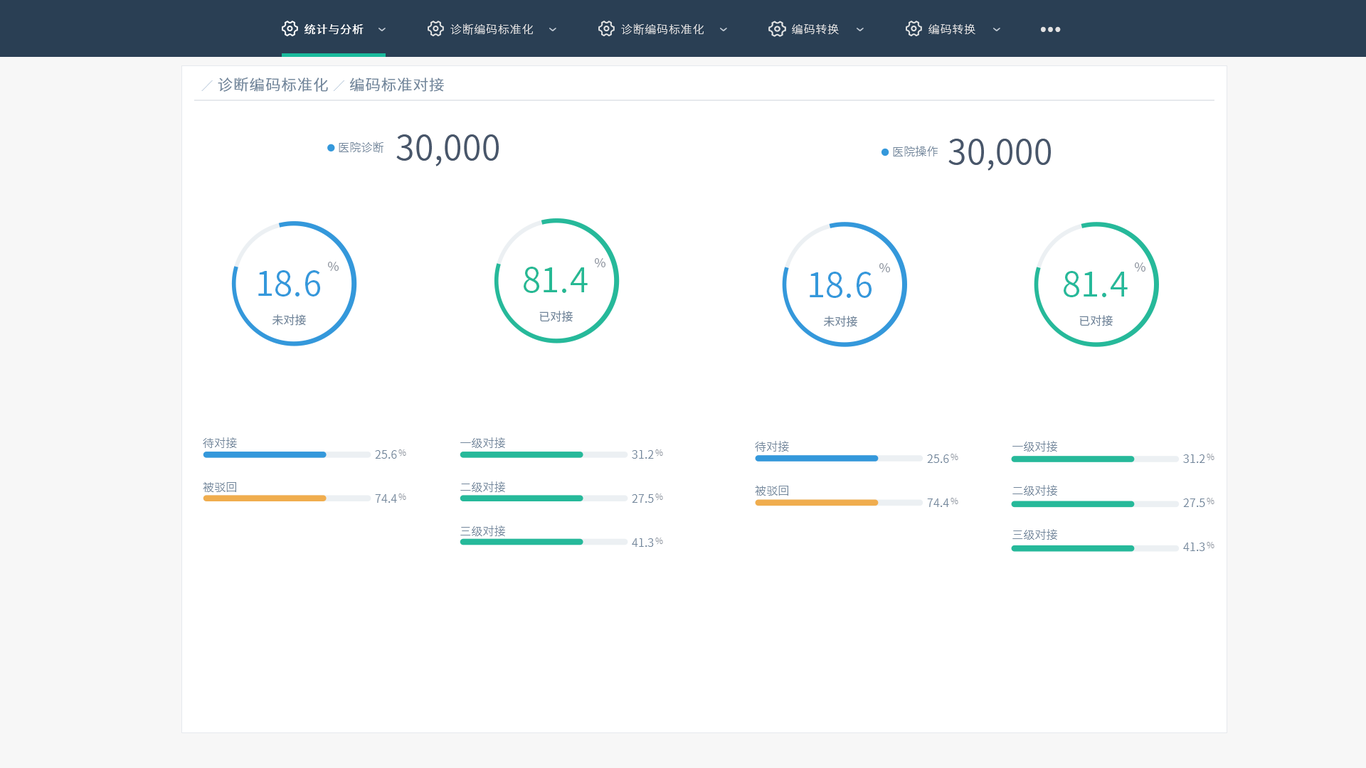Click the 医院操作 legend label

(915, 152)
